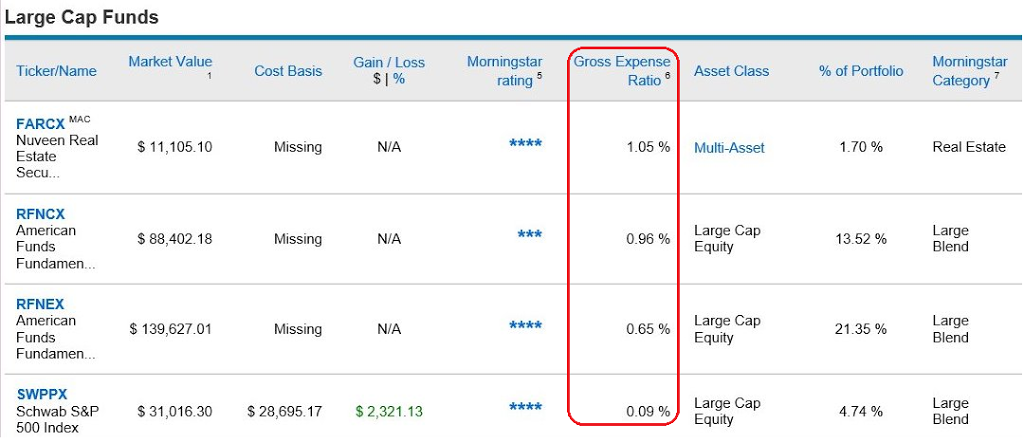Click Missing cost basis for RFNEX
The width and height of the screenshot is (1024, 443).
298,329
